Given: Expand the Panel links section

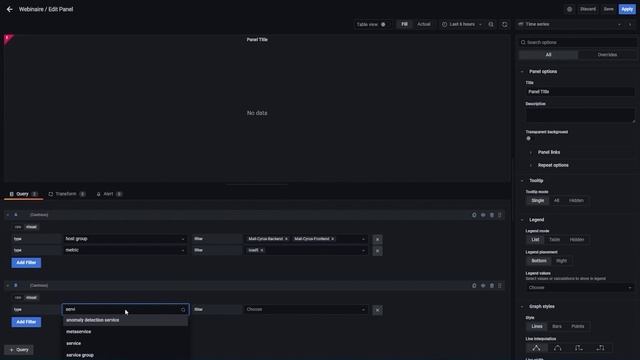Looking at the screenshot, I should pos(549,152).
